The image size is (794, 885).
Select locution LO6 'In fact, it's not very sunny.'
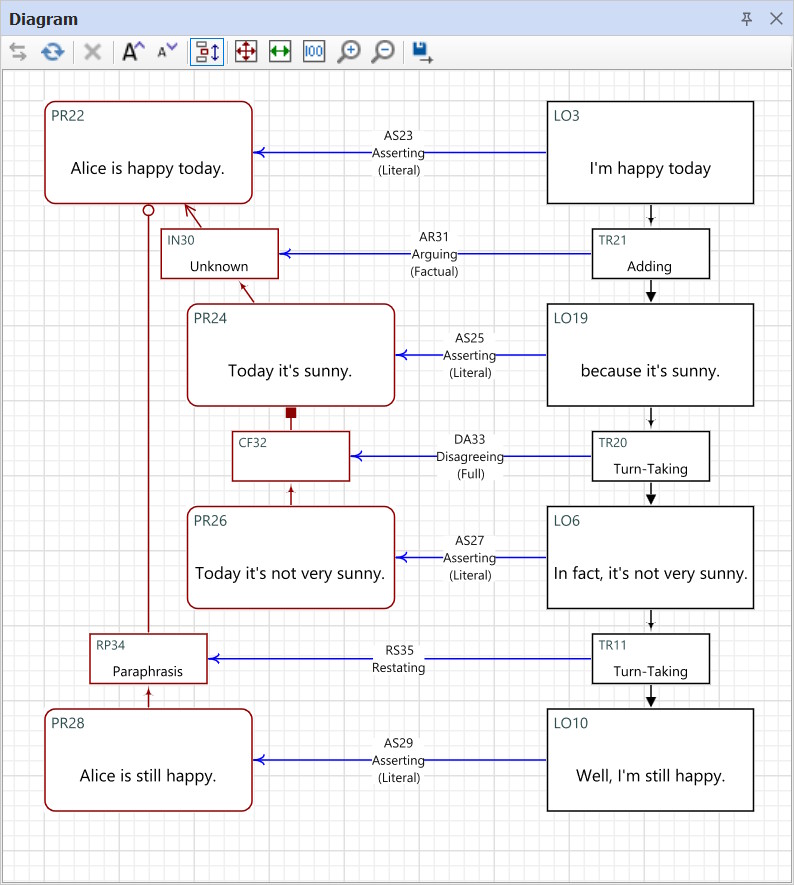(650, 558)
